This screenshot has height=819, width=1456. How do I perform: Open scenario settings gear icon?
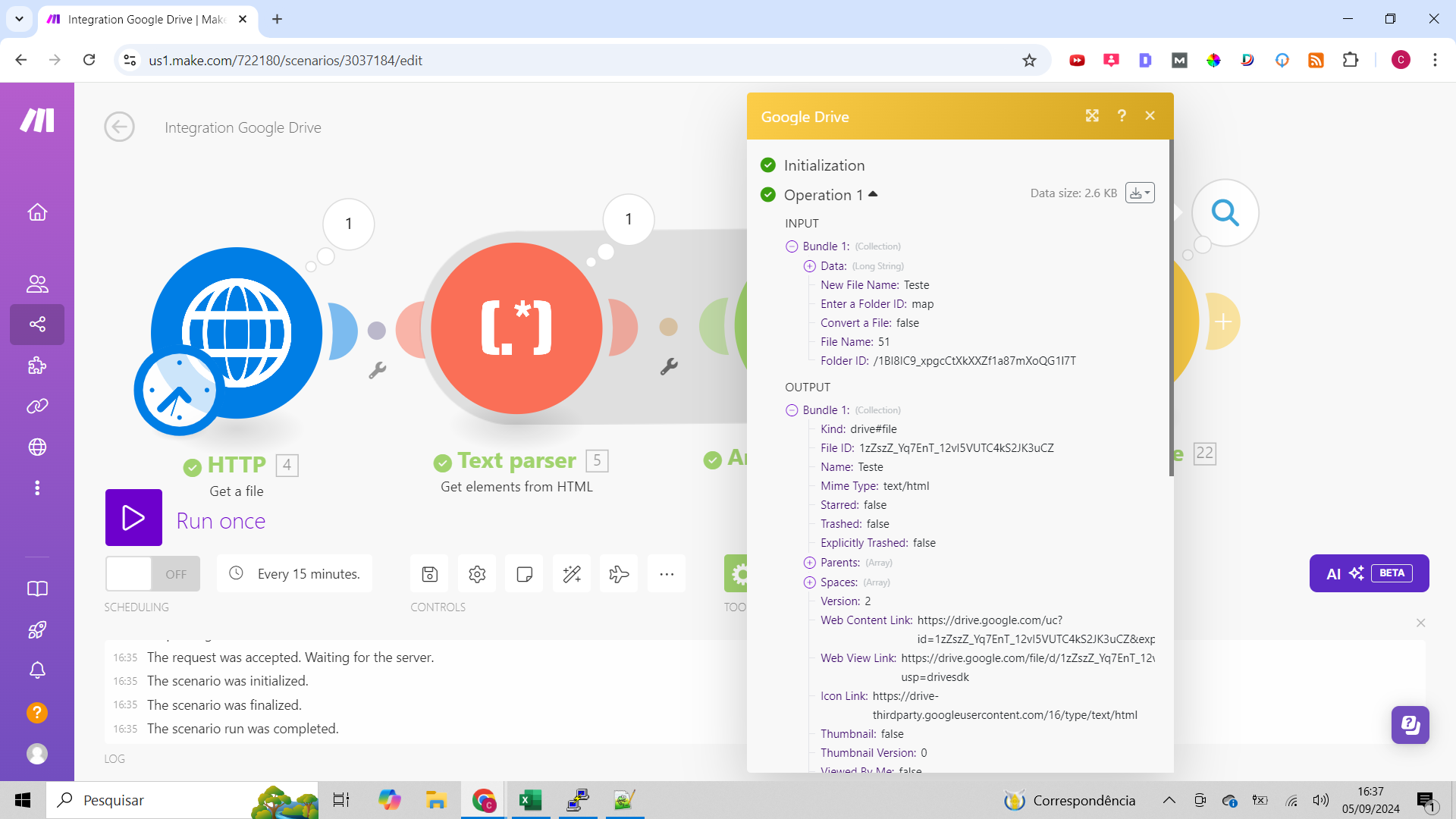[x=477, y=574]
